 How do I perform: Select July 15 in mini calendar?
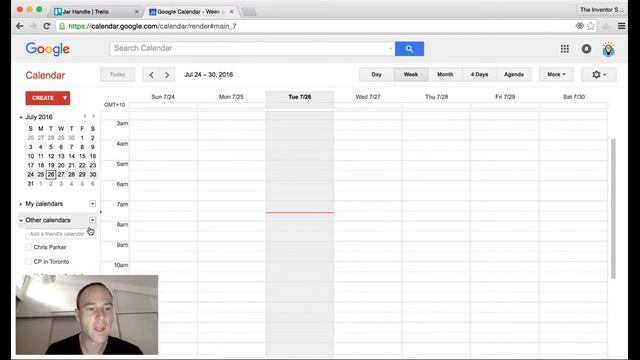[x=82, y=156]
